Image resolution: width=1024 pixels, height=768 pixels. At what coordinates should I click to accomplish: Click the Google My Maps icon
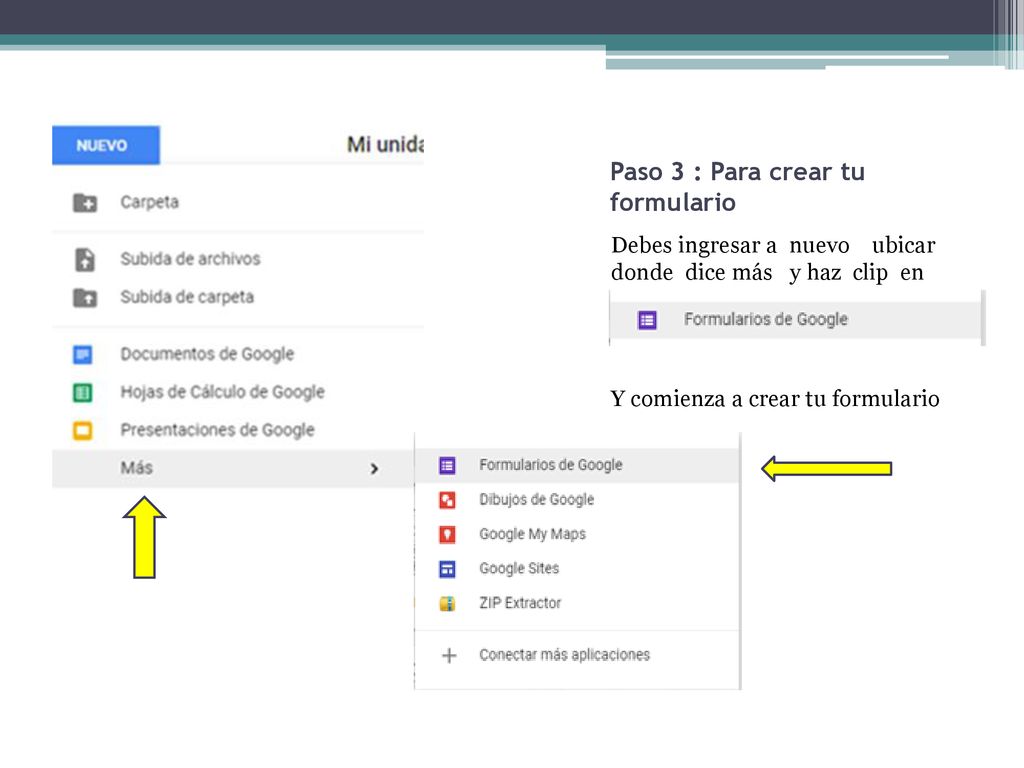tap(447, 535)
